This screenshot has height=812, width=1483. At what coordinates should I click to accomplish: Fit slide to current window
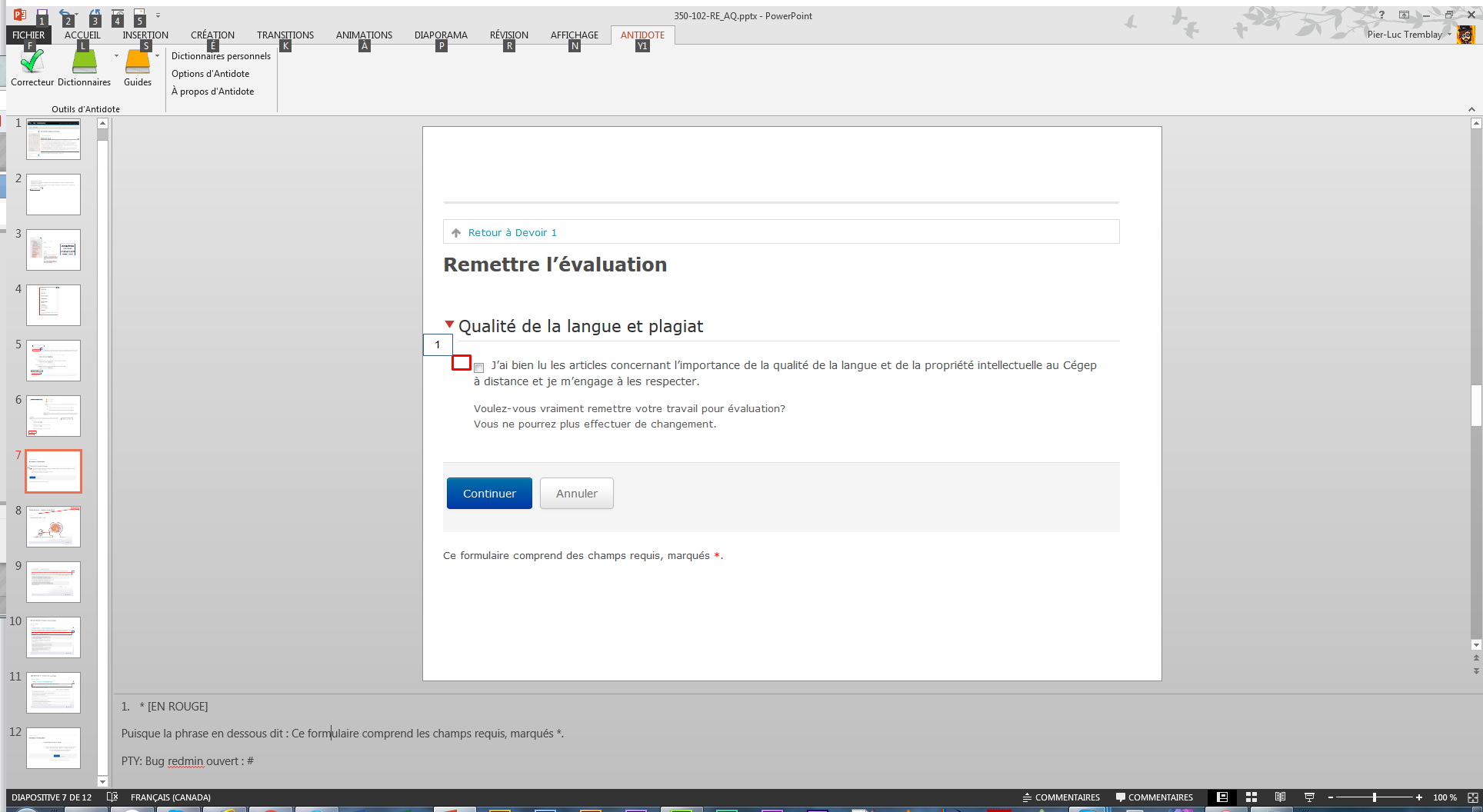(x=1472, y=797)
